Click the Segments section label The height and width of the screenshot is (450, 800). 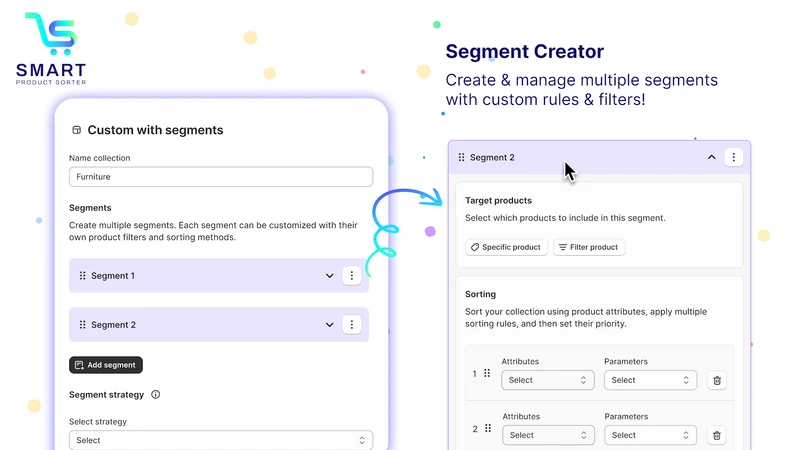[x=90, y=208]
